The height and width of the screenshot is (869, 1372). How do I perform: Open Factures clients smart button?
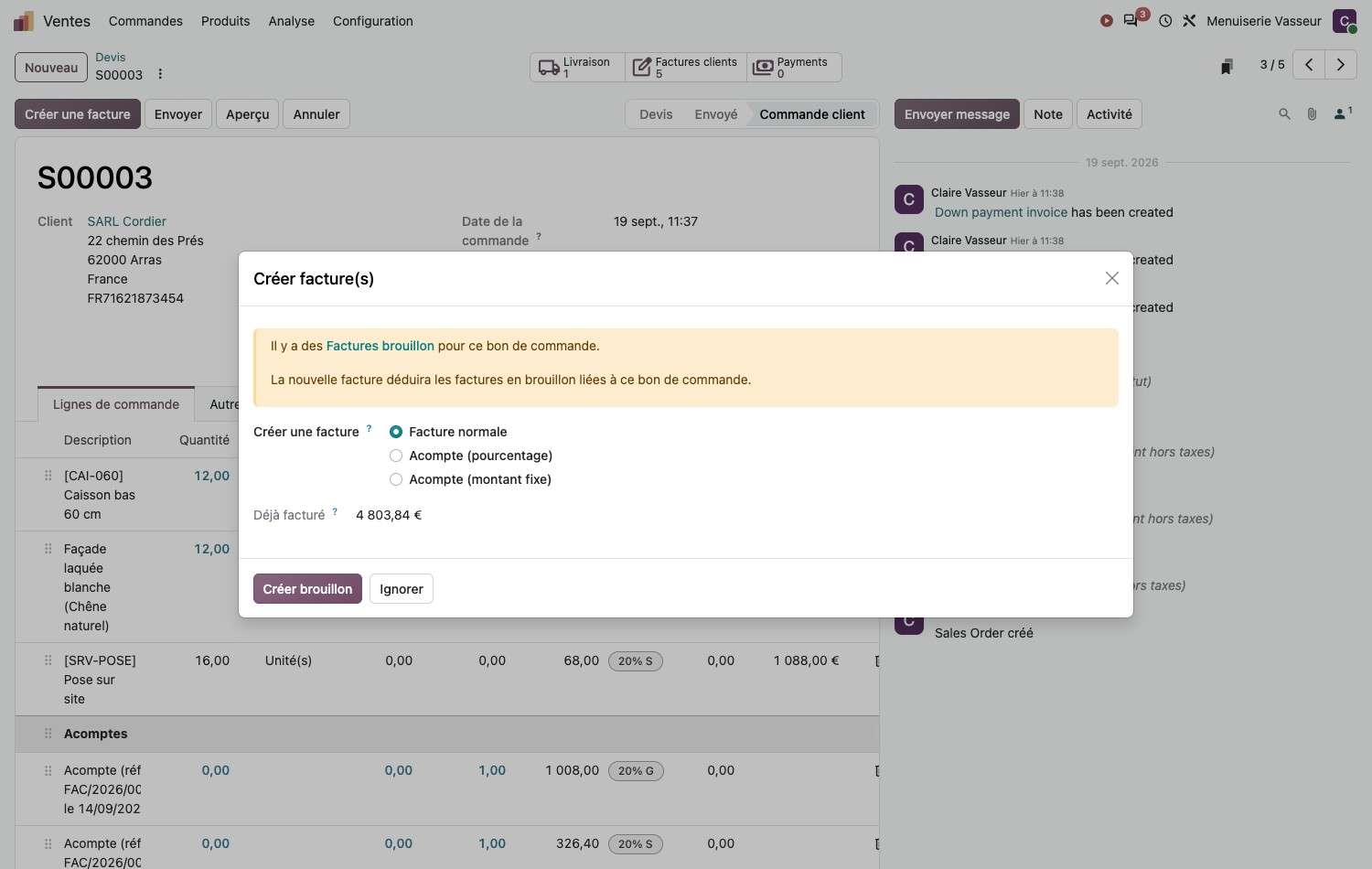click(686, 68)
